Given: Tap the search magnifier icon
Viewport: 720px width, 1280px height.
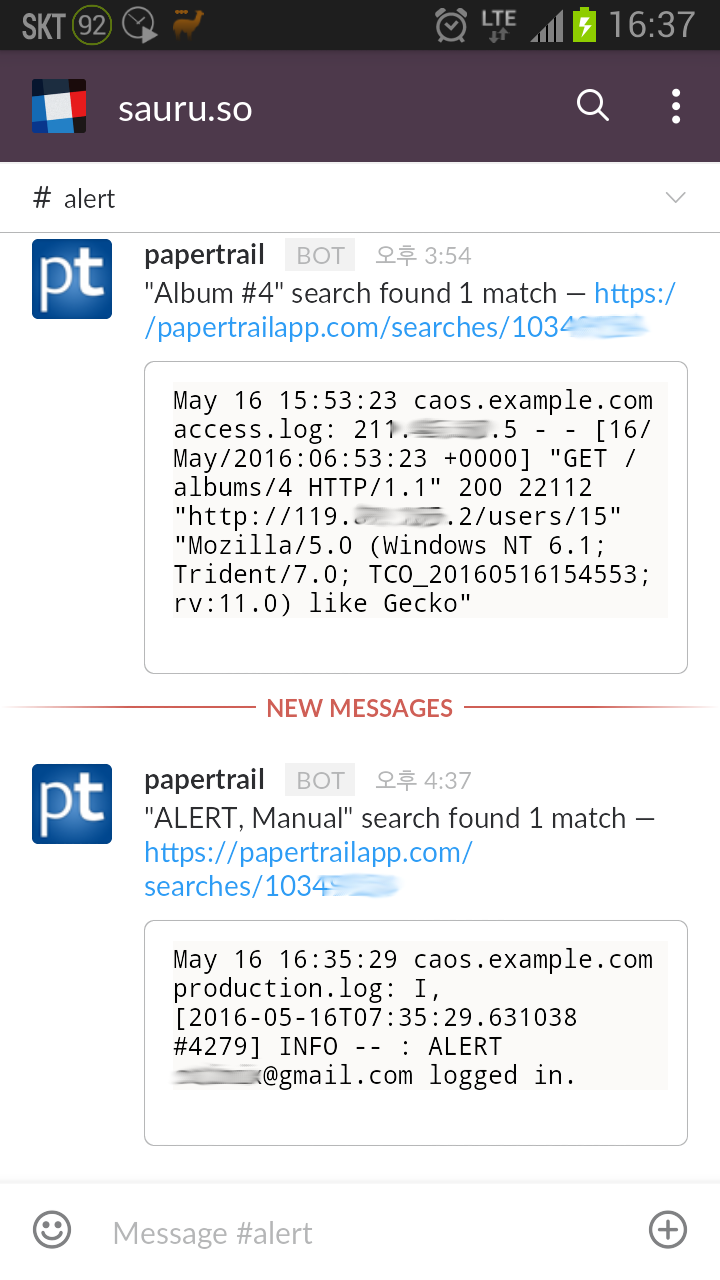Looking at the screenshot, I should [593, 105].
